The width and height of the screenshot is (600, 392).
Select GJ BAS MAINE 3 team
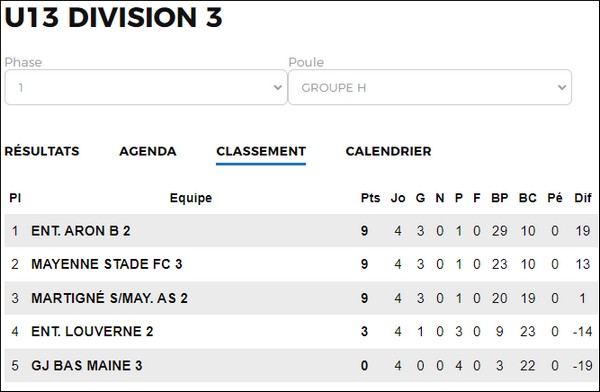click(x=87, y=365)
